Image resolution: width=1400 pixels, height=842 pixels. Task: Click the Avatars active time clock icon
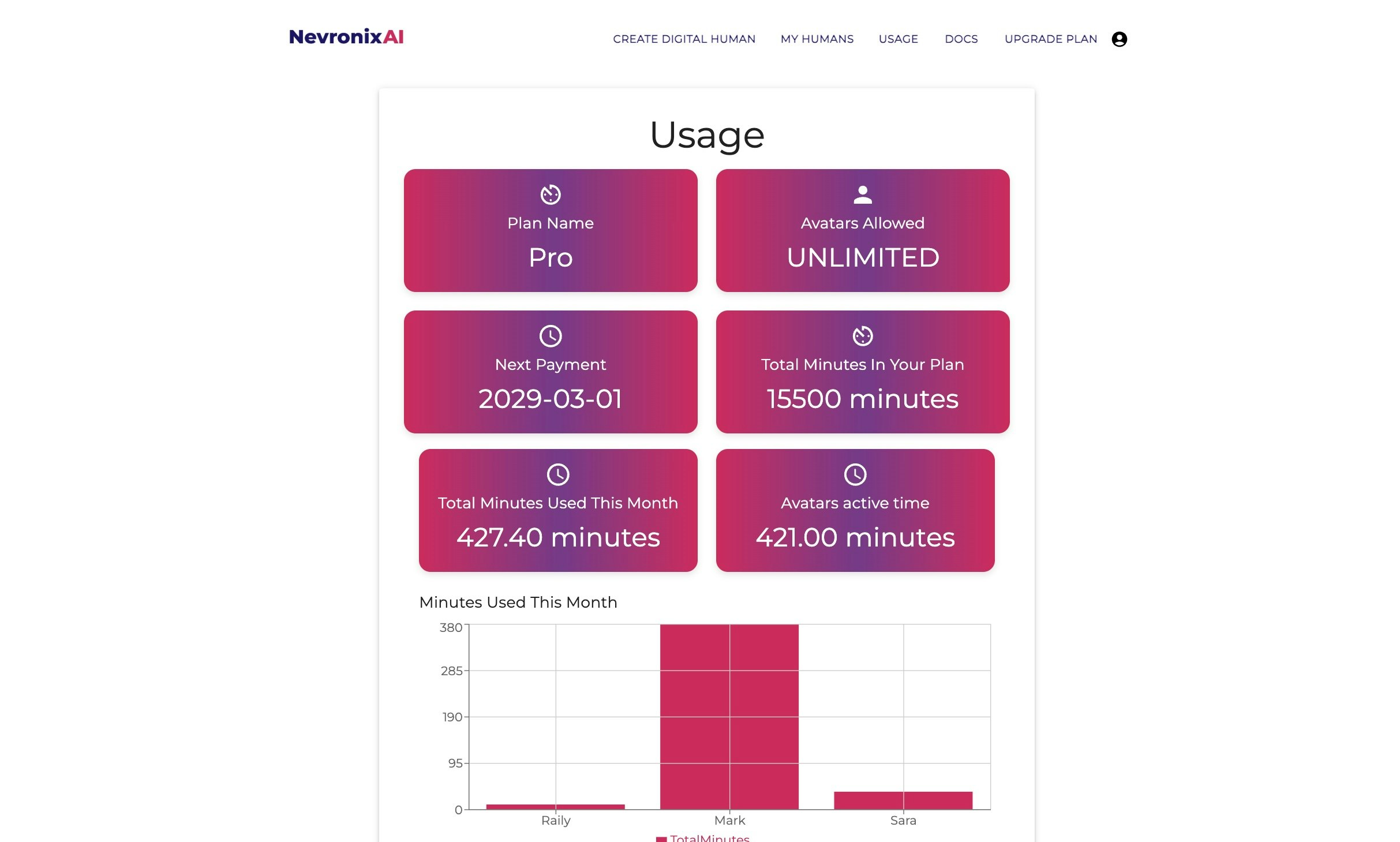click(855, 474)
